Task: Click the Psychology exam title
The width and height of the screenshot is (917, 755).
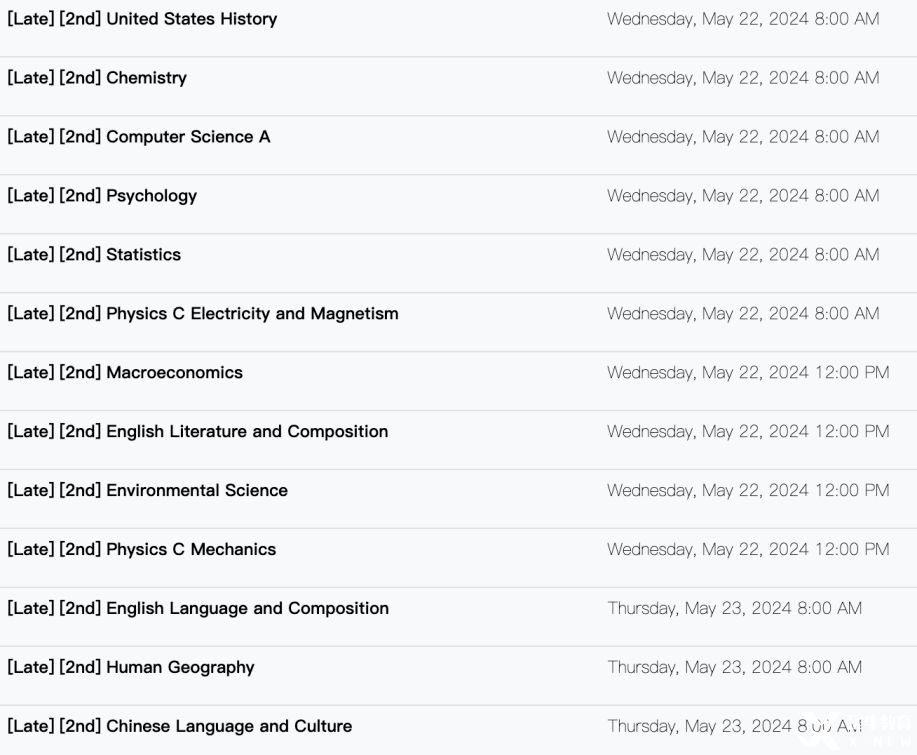Action: (x=102, y=196)
